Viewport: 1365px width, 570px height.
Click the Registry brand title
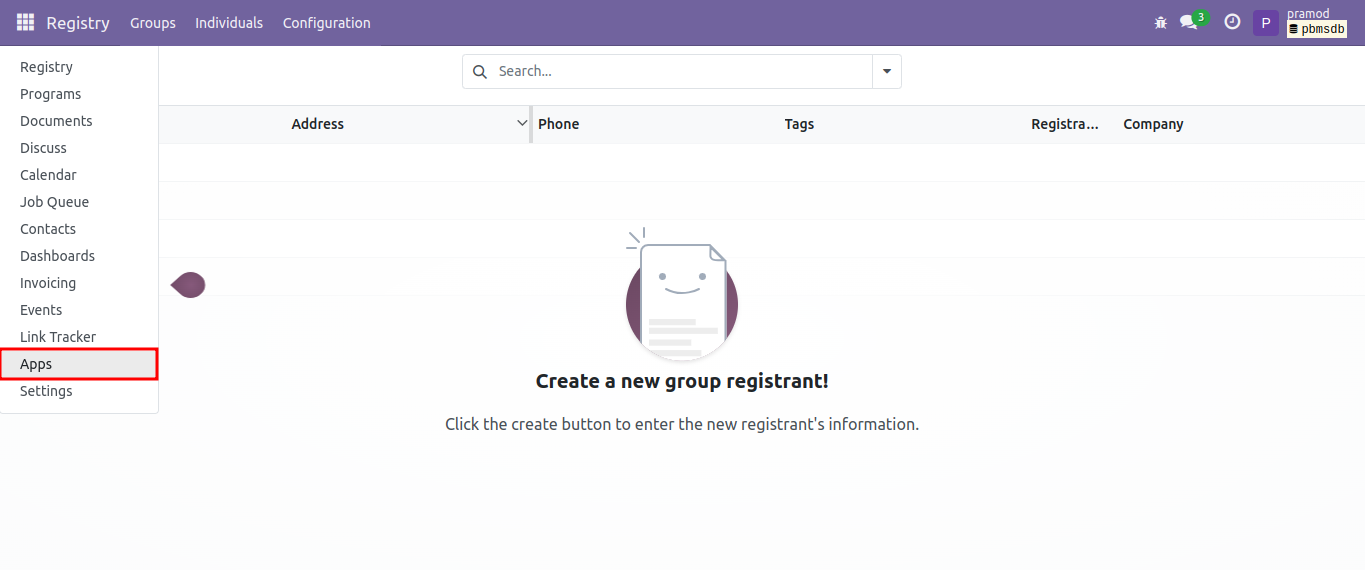78,23
